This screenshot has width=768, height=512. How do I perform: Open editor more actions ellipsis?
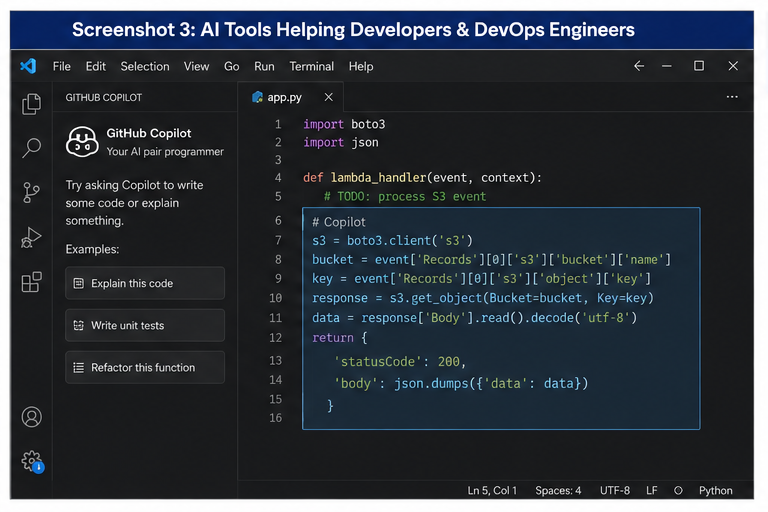[732, 97]
